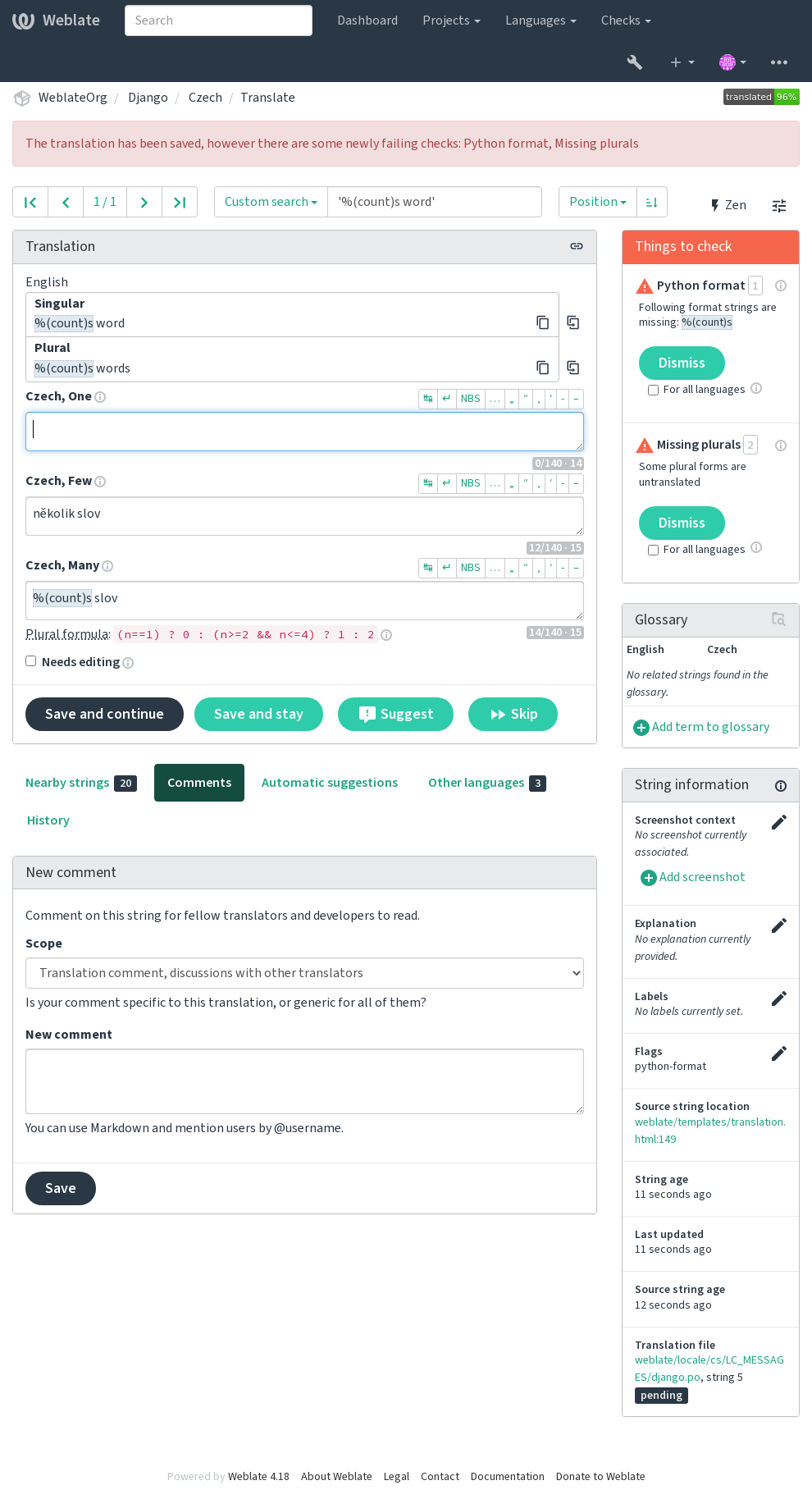Open the Custom search dropdown
812x1508 pixels.
tap(271, 202)
